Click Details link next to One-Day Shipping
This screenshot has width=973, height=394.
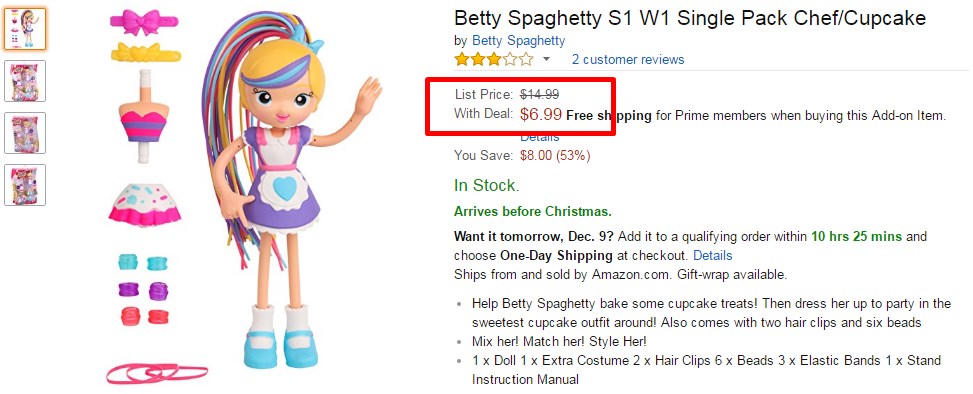(712, 256)
